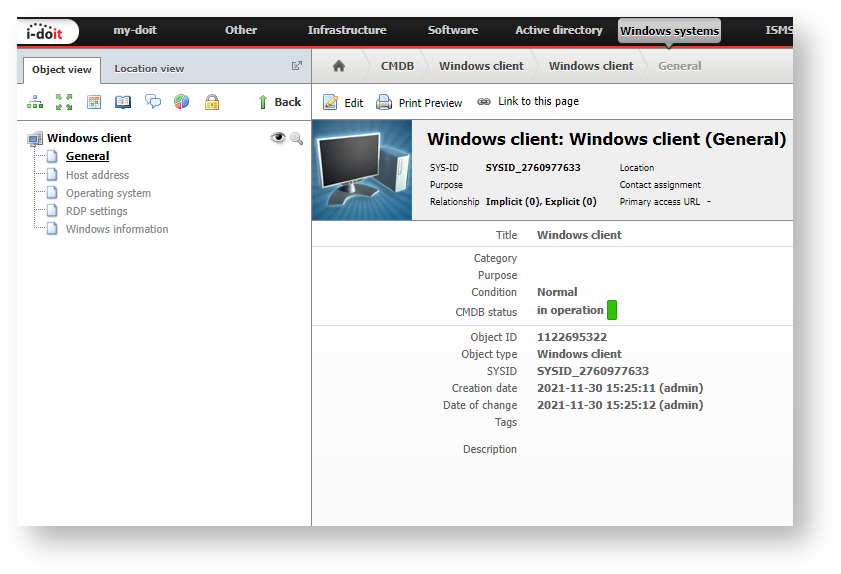This screenshot has height=574, width=841.
Task: Go to home via the breadcrumb house icon
Action: click(x=338, y=66)
